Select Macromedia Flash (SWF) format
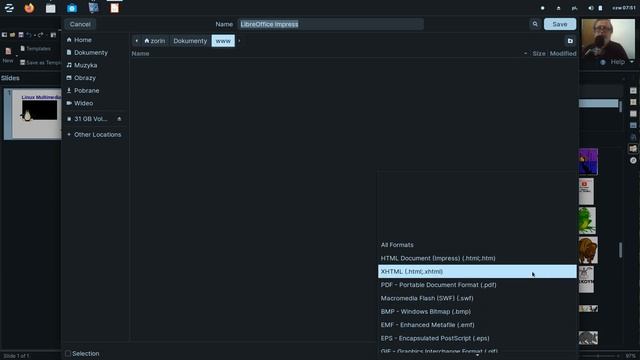The height and width of the screenshot is (360, 640). tap(477, 298)
